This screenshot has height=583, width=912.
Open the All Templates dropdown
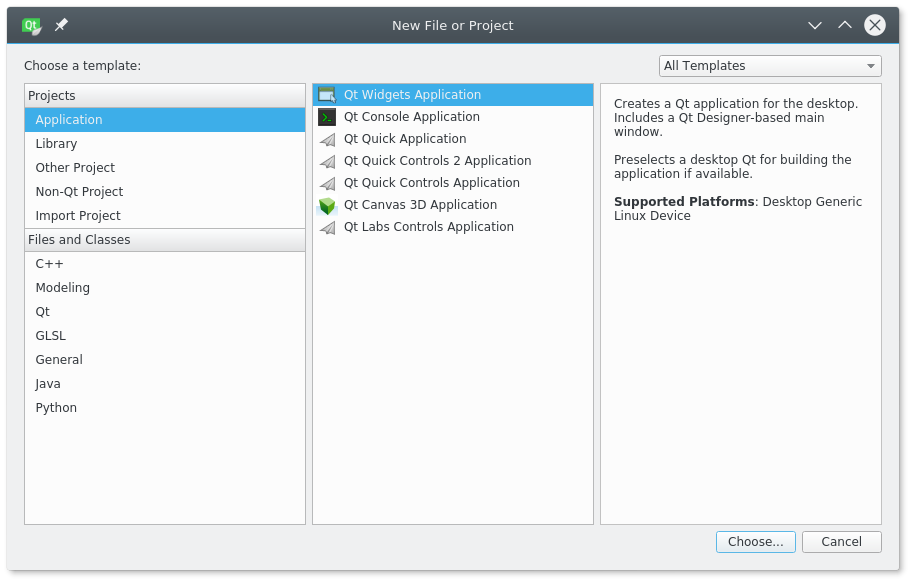770,66
